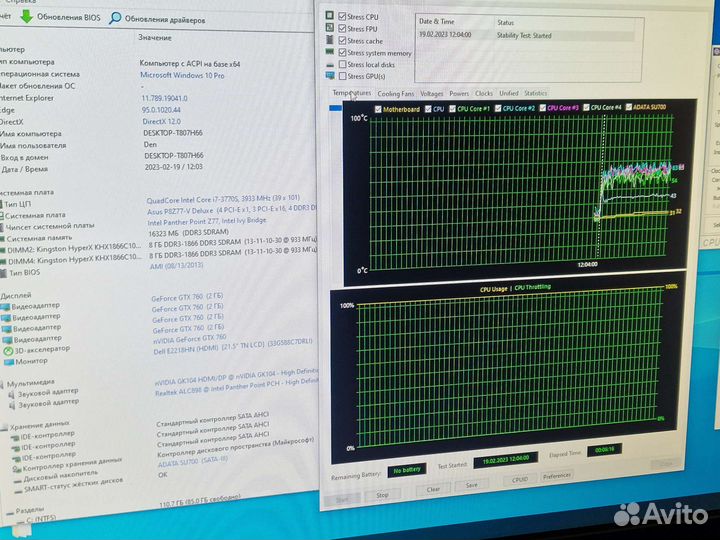Click the Монитор icon in AIDA64 list
This screenshot has height=540, width=720.
tap(9, 362)
